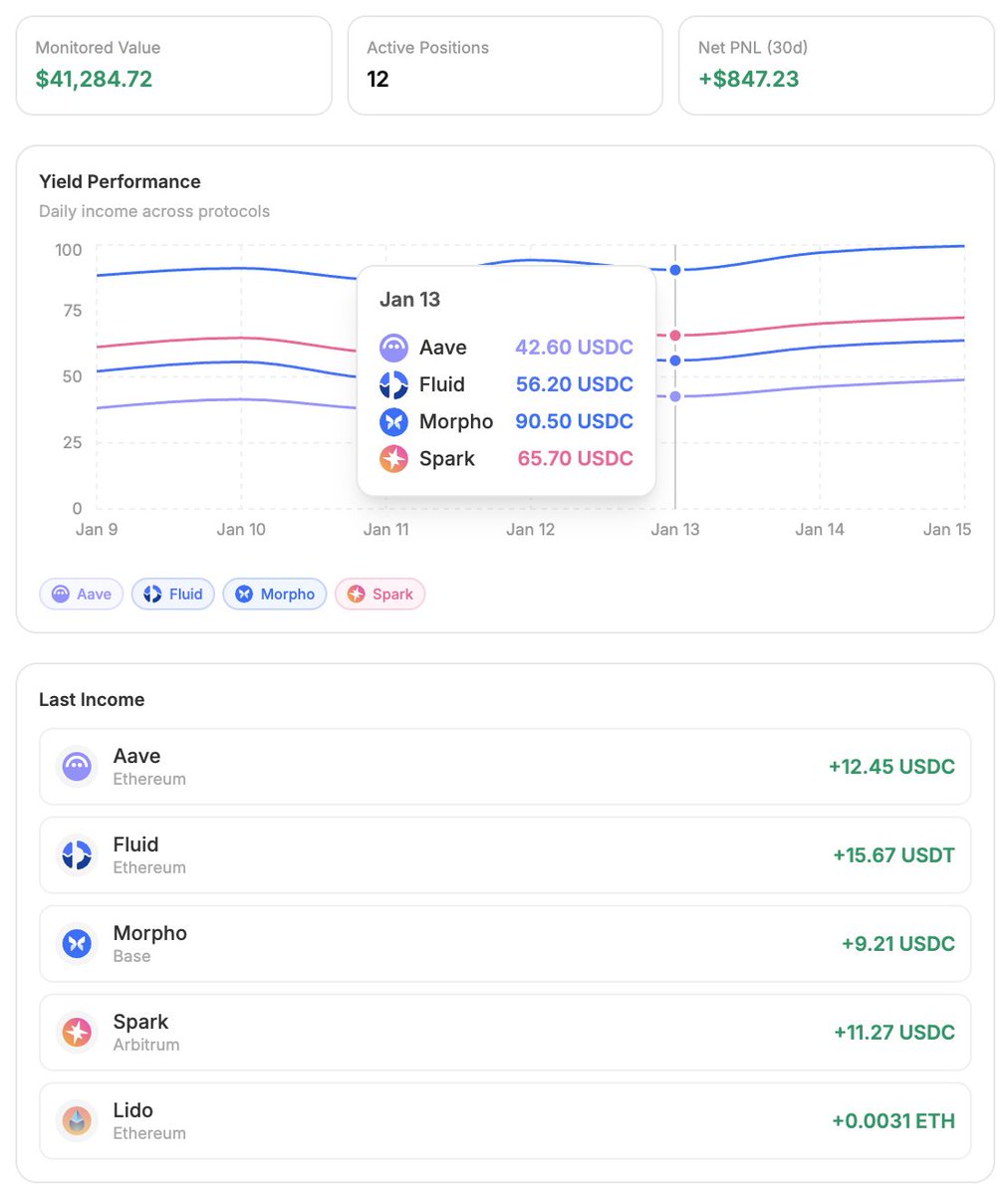Click the Jan 12 axis label
Screen dimensions: 1008x1195
point(530,530)
